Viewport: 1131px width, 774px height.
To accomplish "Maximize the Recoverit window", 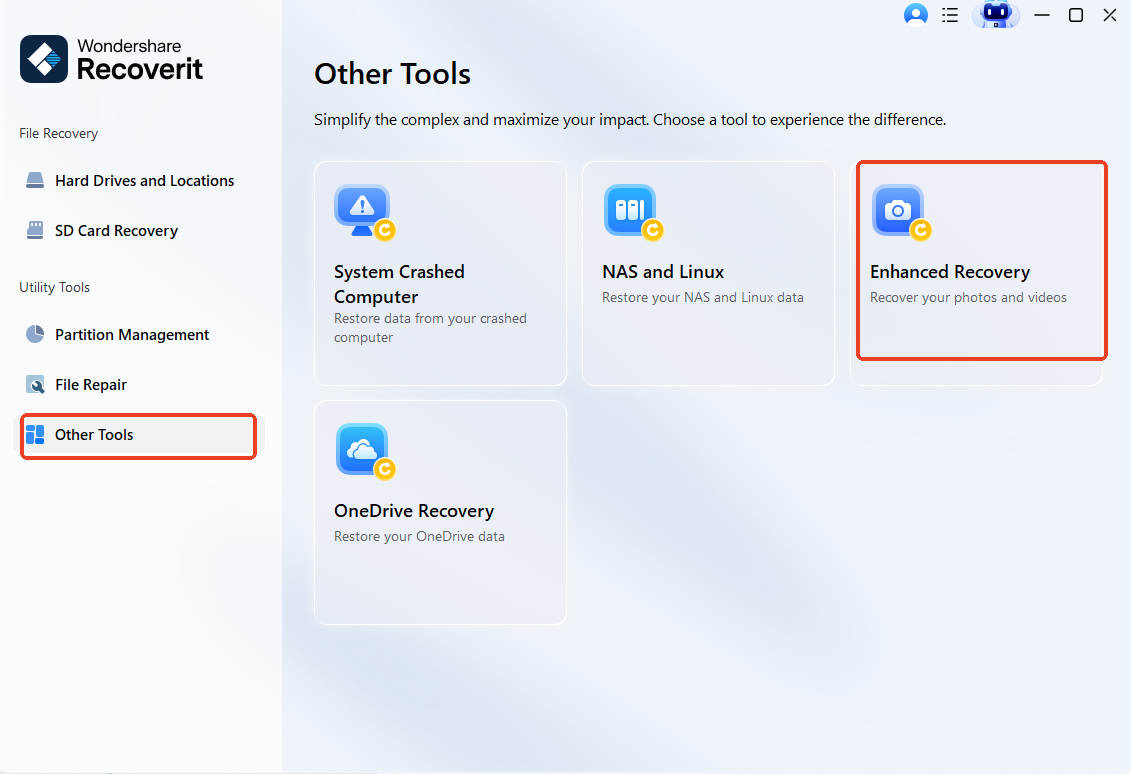I will [x=1075, y=14].
